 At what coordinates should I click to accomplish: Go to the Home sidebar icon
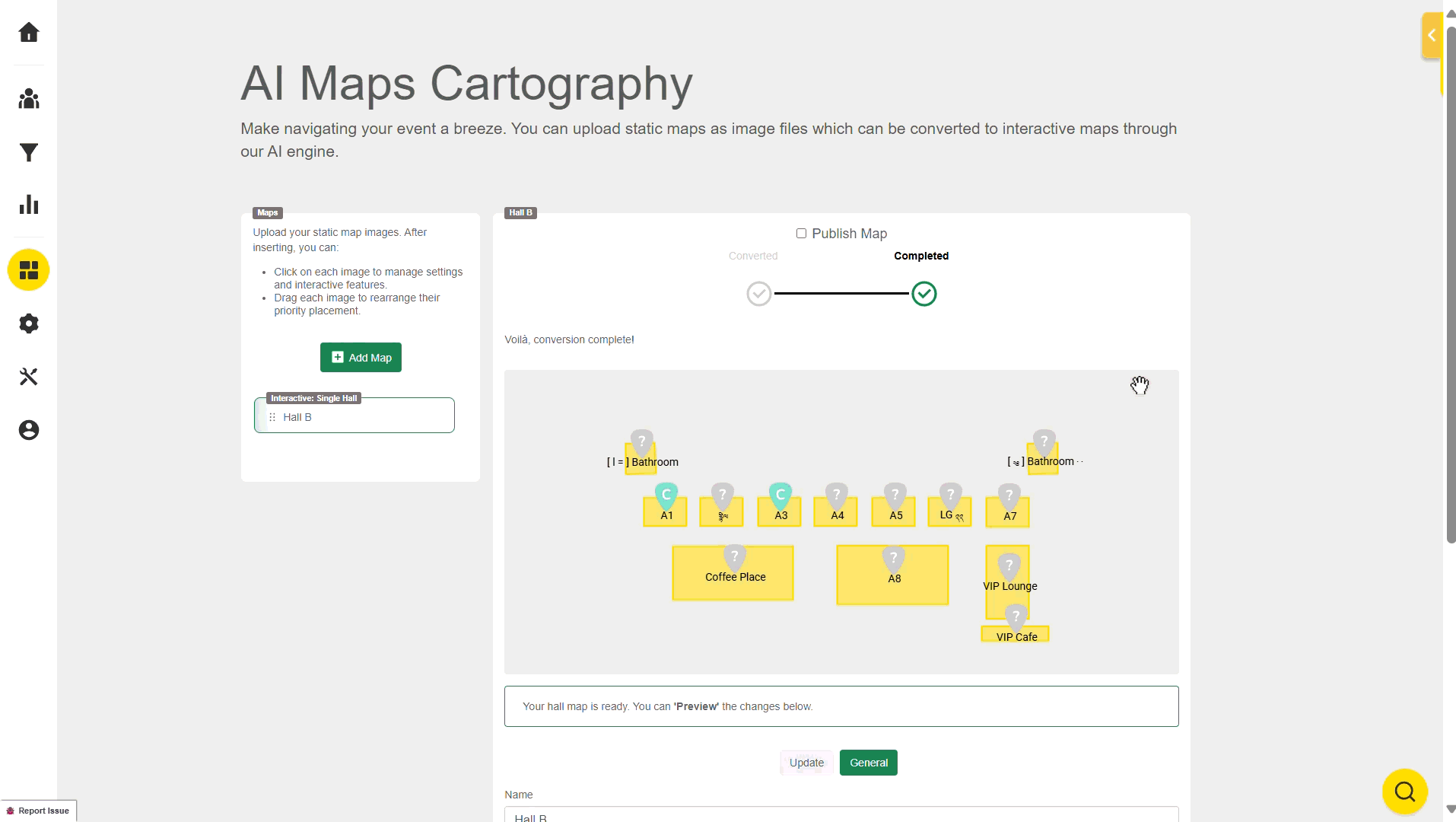29,32
